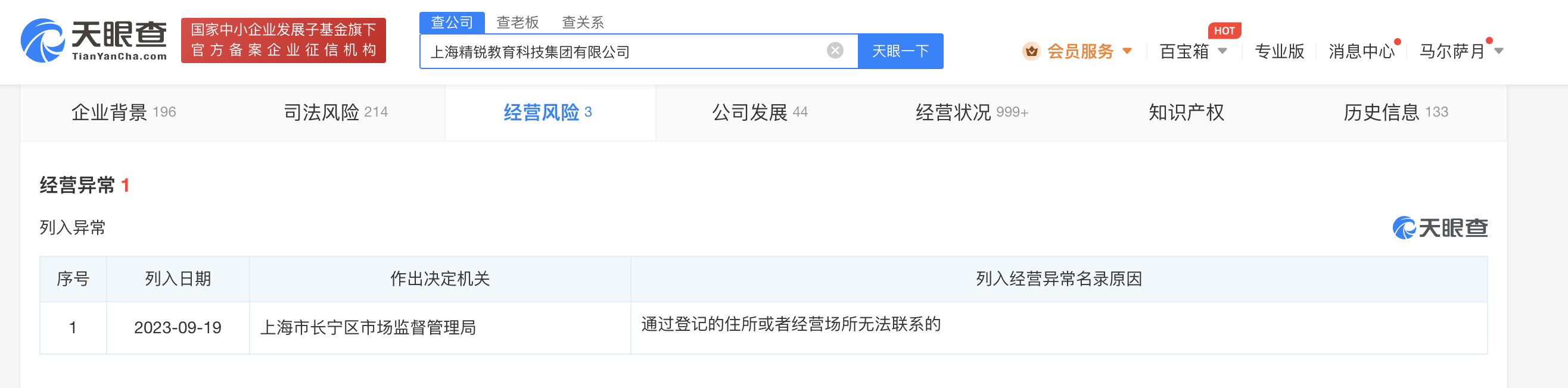This screenshot has width=1568, height=388.
Task: Open the 消息中心 notifications
Action: point(1361,51)
